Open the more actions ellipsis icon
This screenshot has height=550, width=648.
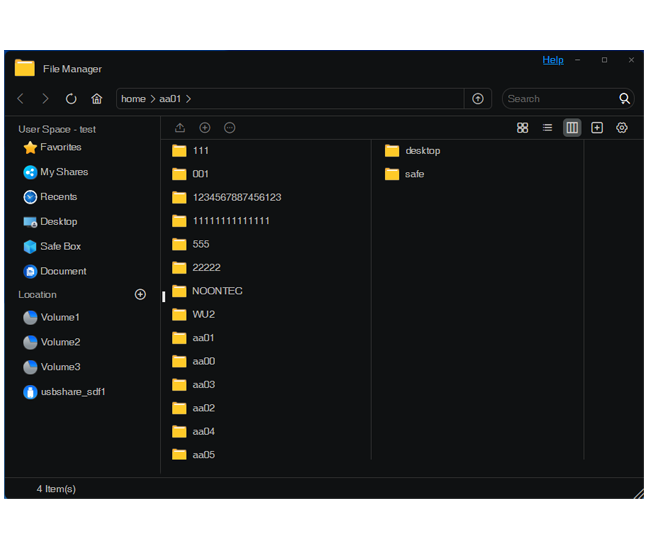(x=230, y=128)
